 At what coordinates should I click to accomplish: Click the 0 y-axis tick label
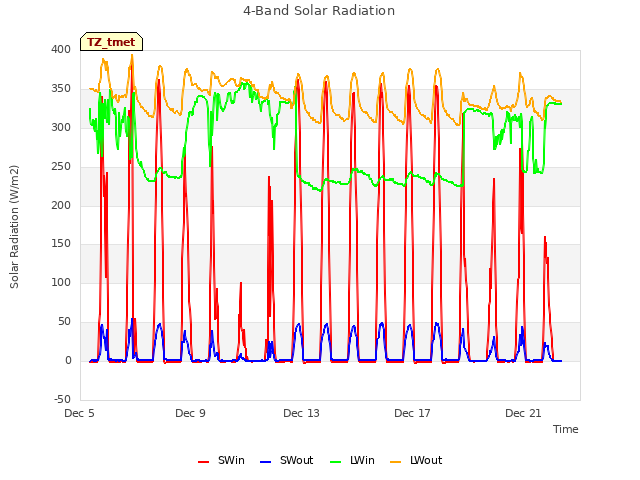tap(68, 360)
